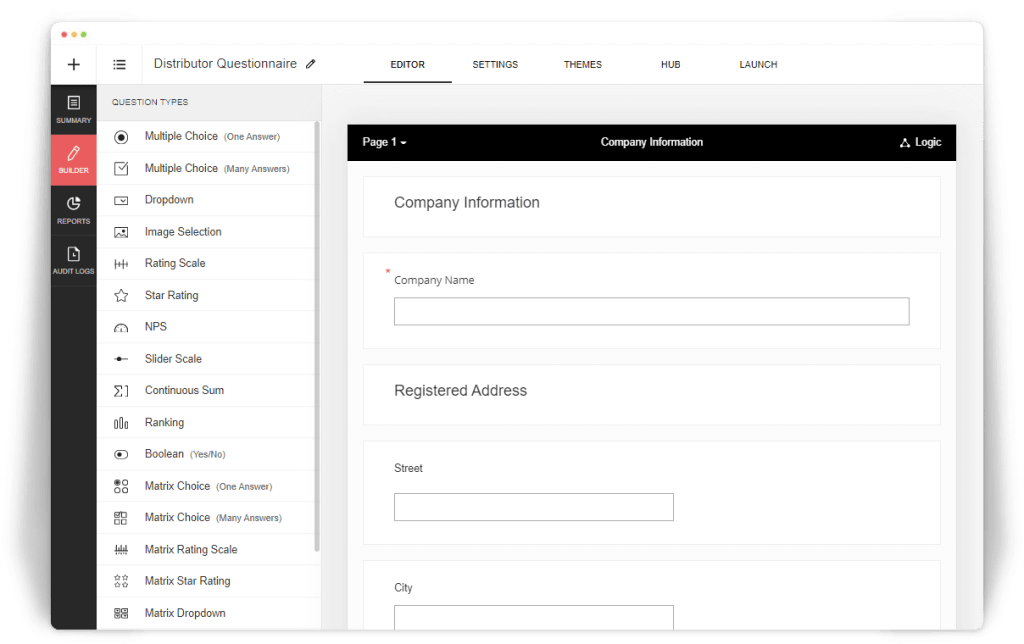The image size is (1024, 644).
Task: Expand the Page 1 dropdown
Action: point(384,142)
